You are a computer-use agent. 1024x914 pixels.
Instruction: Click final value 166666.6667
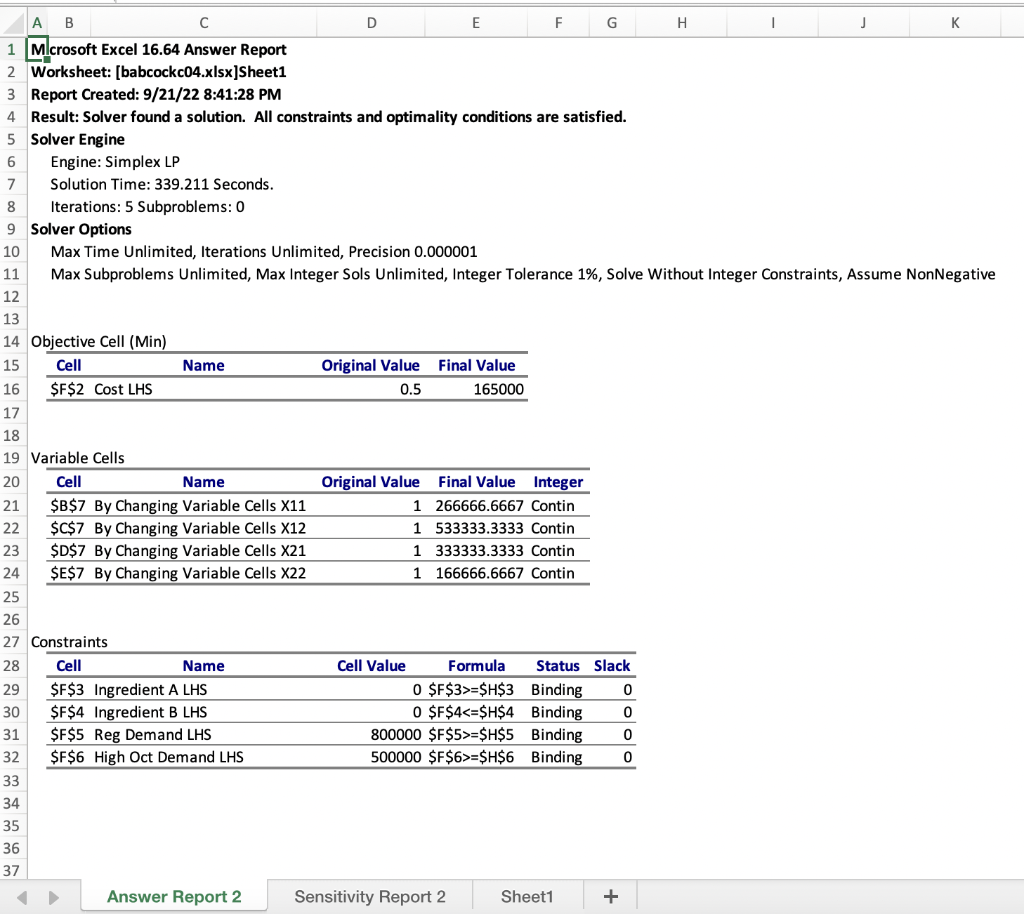coord(479,573)
